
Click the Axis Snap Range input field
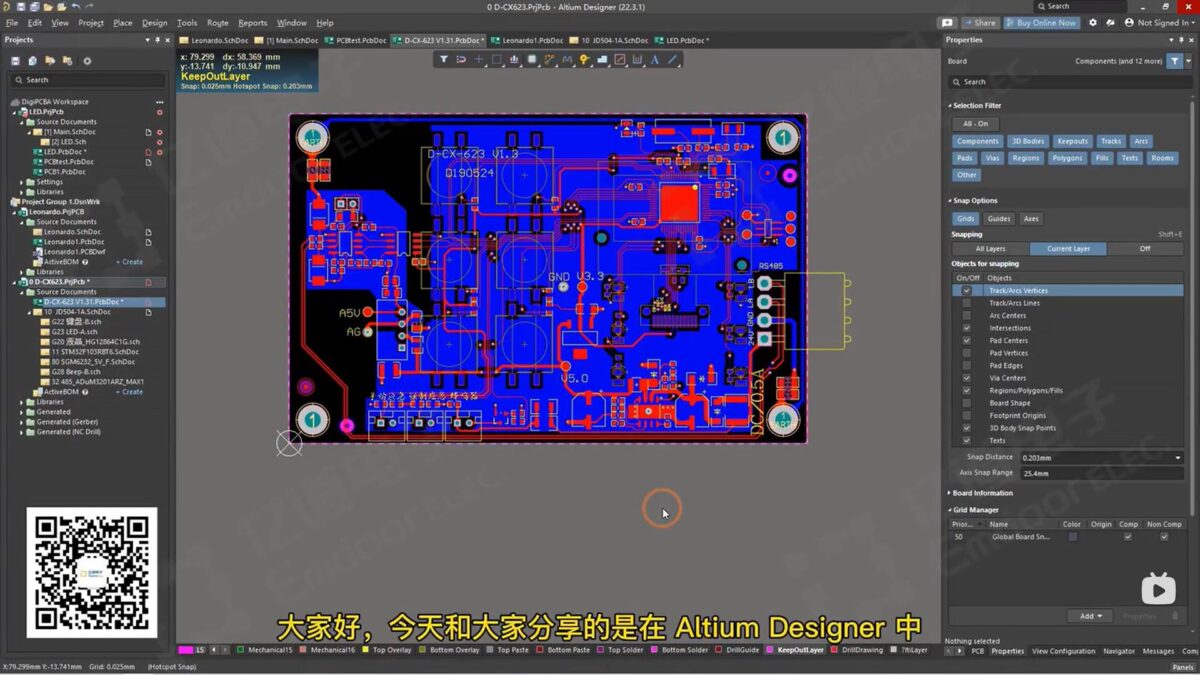1100,473
